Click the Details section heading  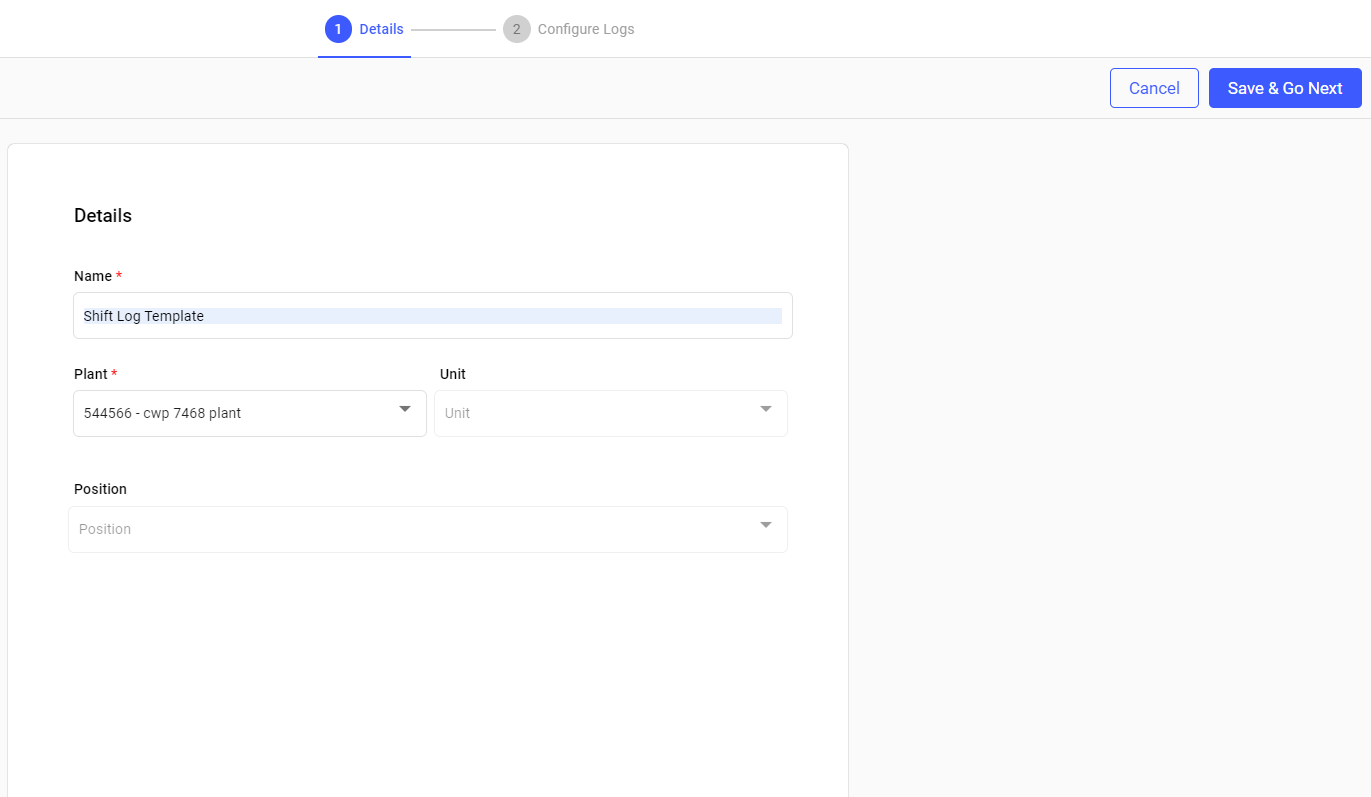point(103,216)
